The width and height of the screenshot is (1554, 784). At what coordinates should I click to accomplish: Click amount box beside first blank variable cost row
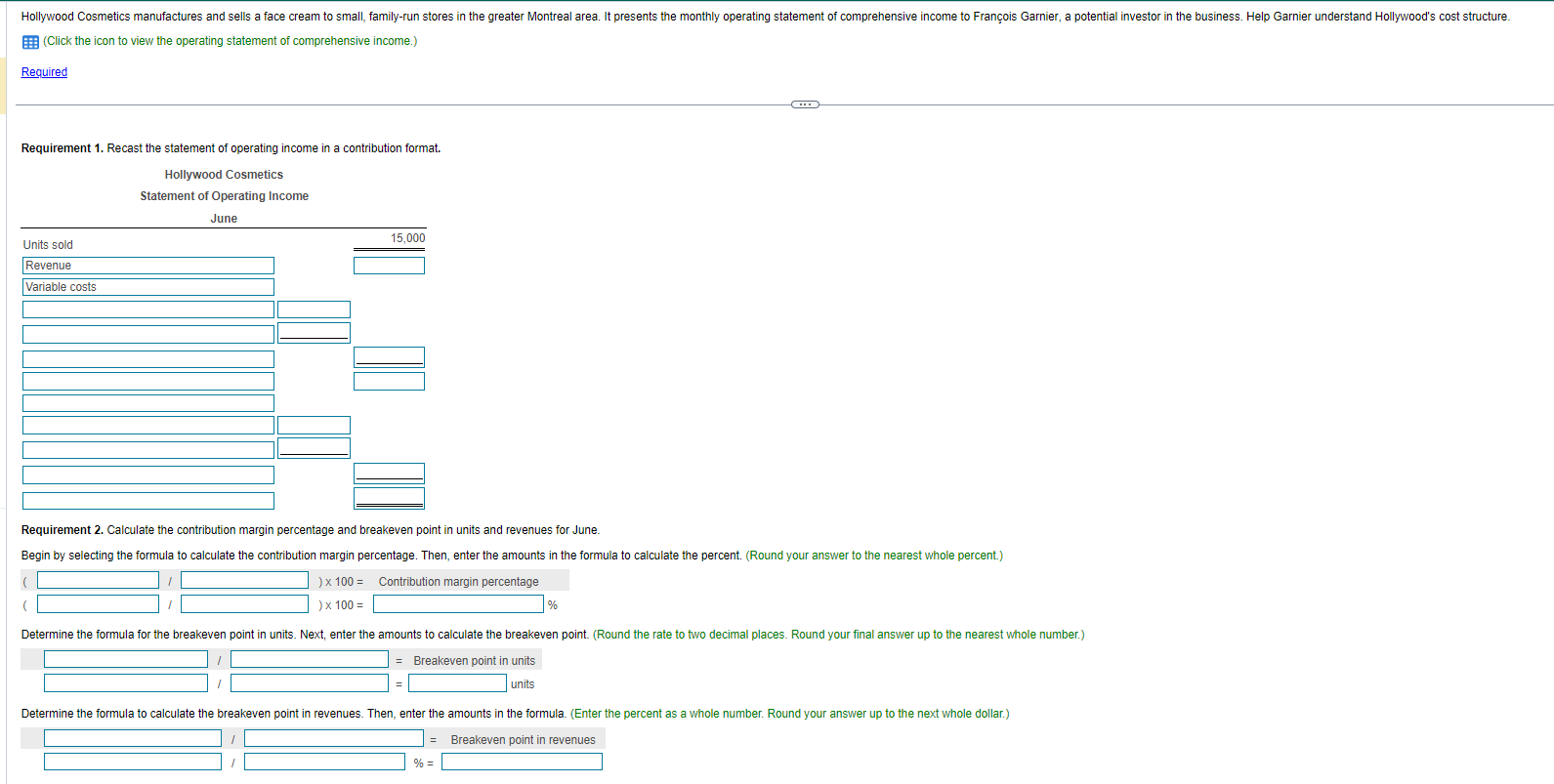(x=314, y=309)
